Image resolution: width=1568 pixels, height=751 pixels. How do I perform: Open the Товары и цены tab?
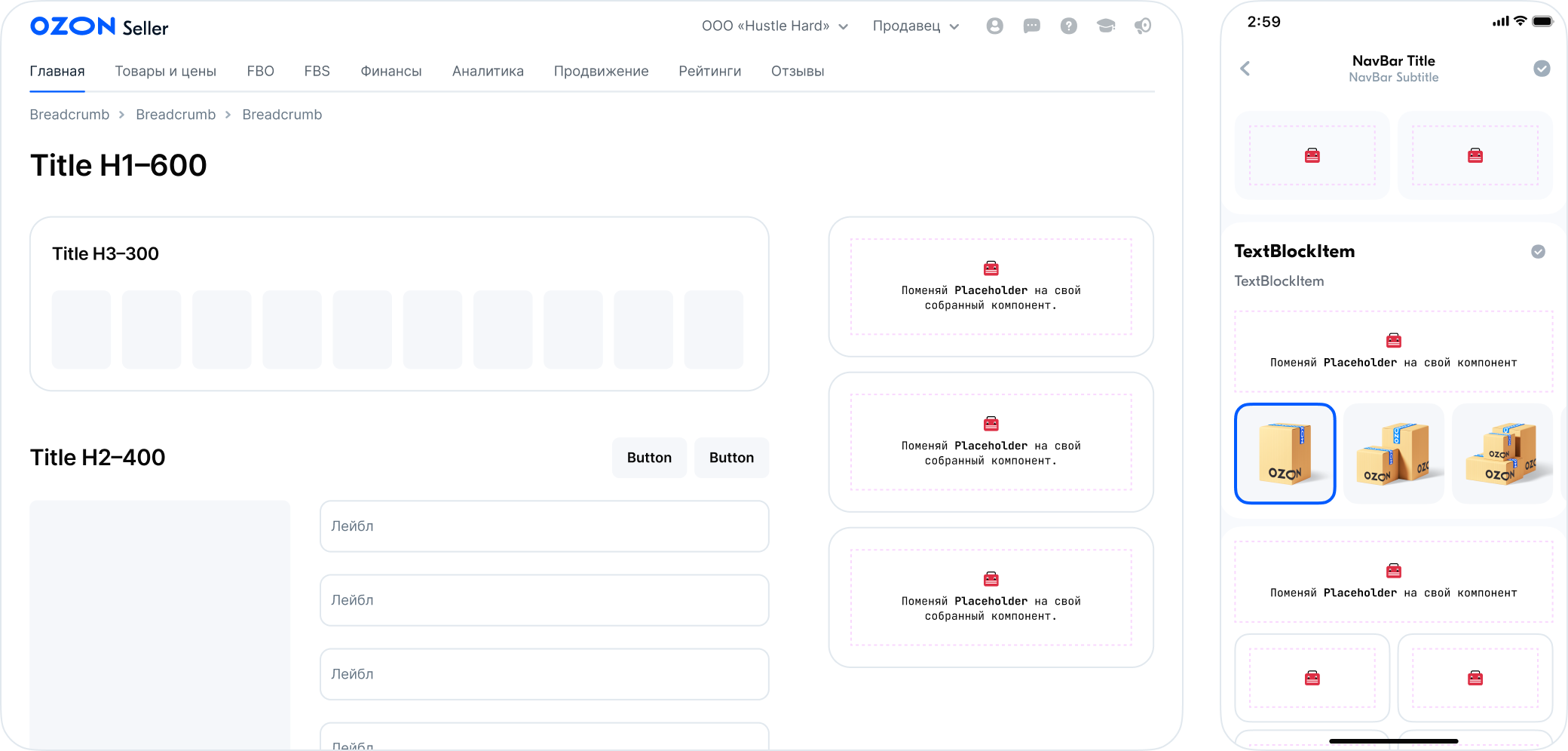click(166, 72)
